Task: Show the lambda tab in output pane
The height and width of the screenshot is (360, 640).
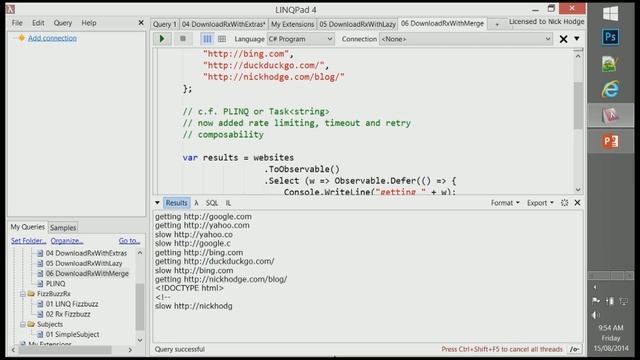Action: pyautogui.click(x=196, y=203)
